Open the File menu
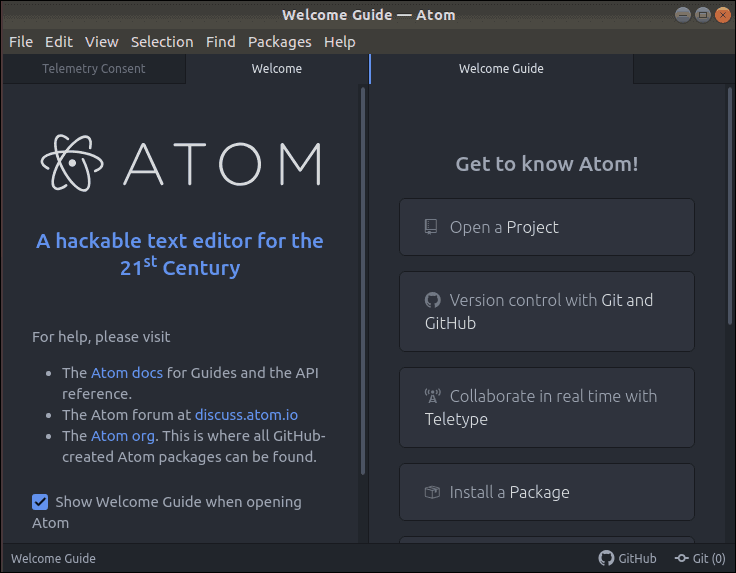This screenshot has height=573, width=736. [21, 42]
